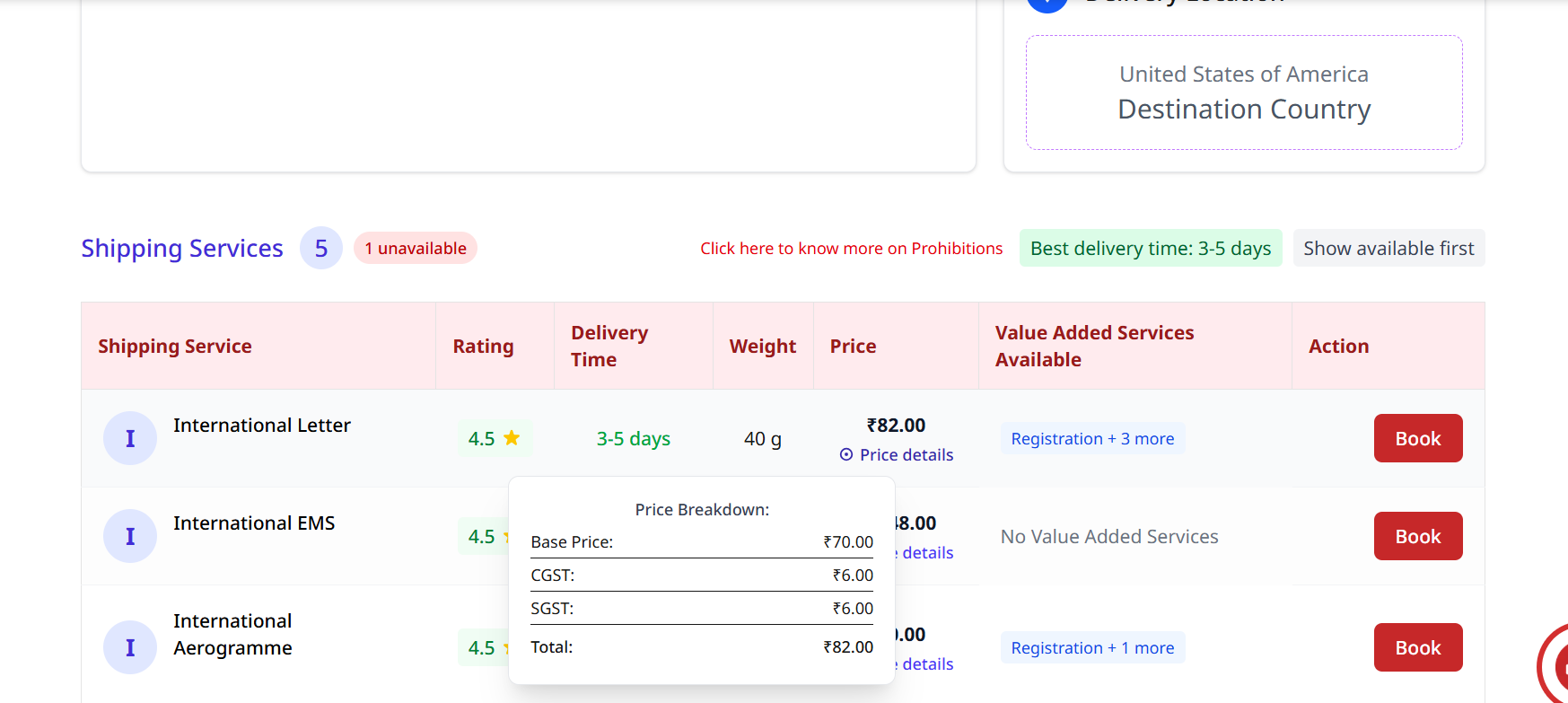The image size is (1568, 703).
Task: Open the Prohibitions information link
Action: [851, 249]
